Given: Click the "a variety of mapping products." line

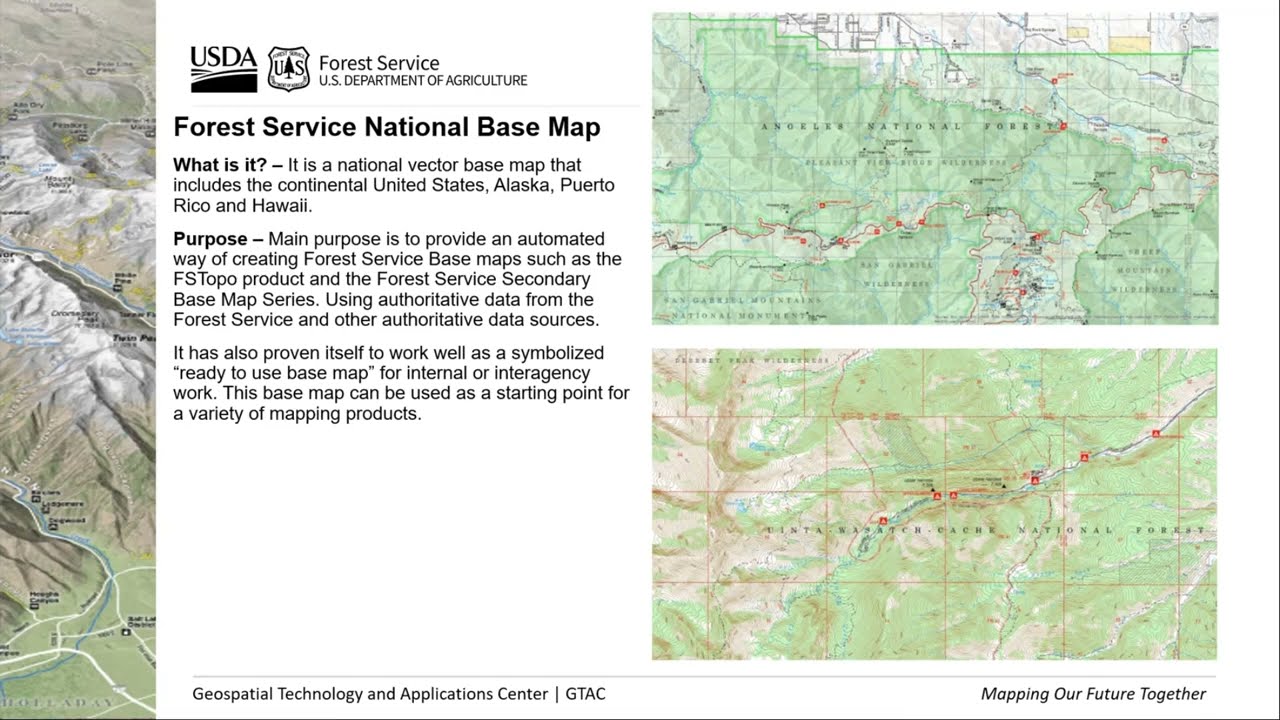Looking at the screenshot, I should [297, 413].
